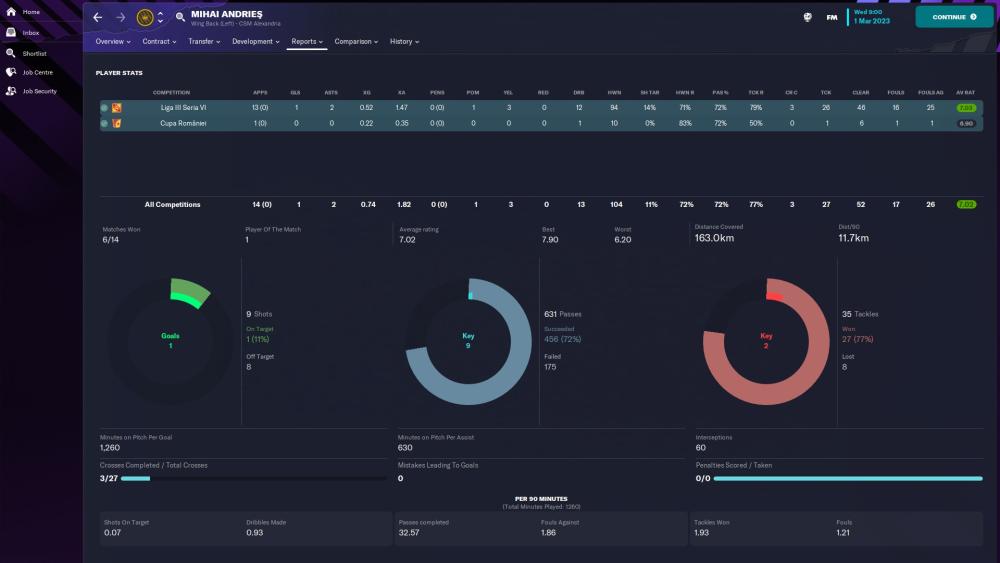
Task: Click the FM menu logo
Action: [831, 17]
